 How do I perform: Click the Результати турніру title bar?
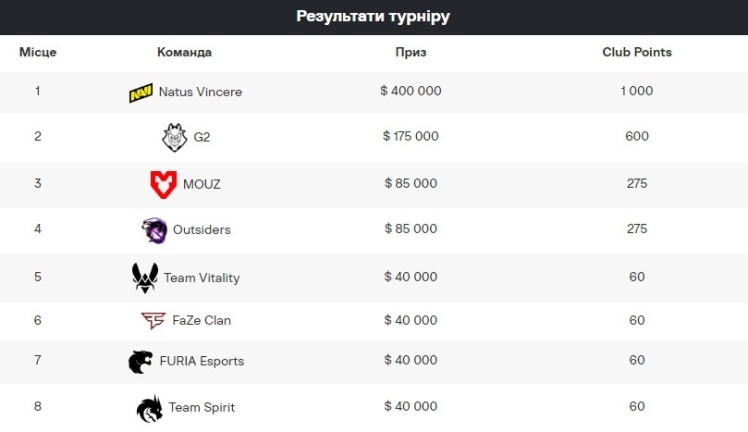click(x=374, y=17)
